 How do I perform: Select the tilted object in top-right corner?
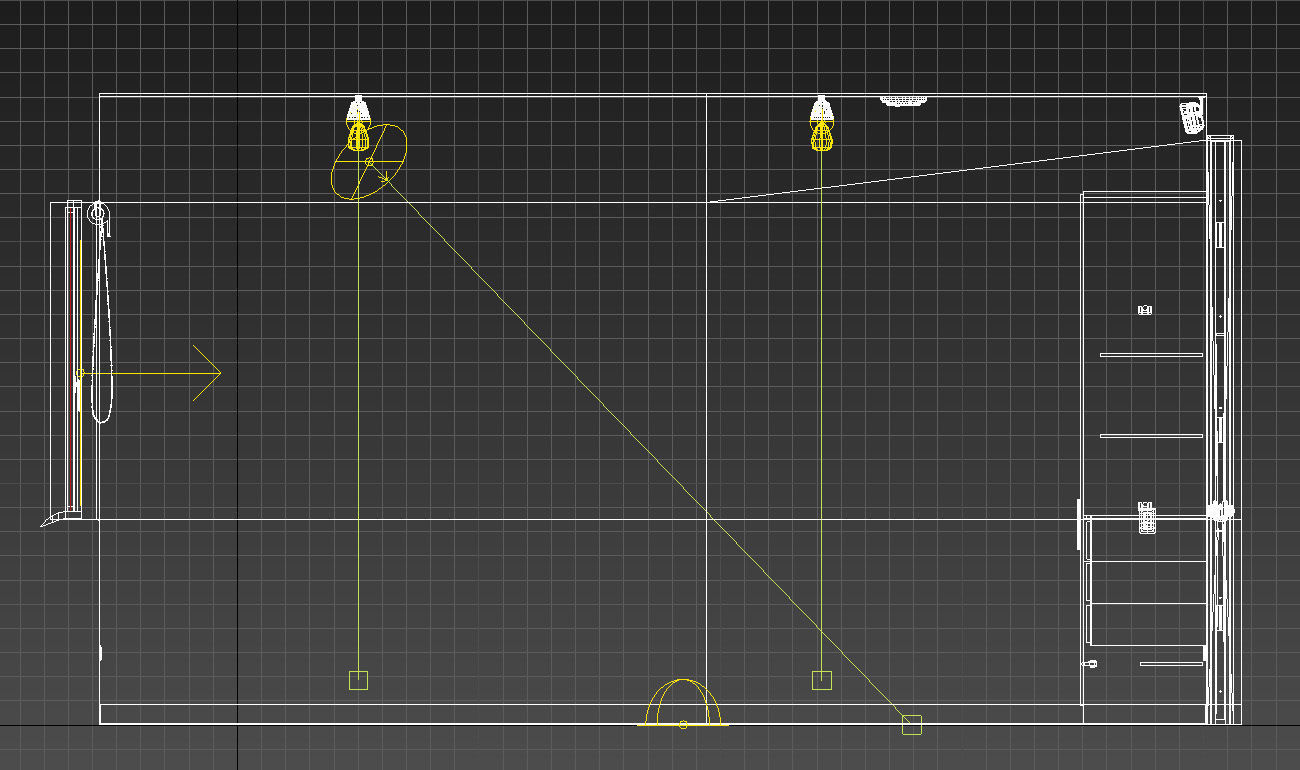point(1191,116)
